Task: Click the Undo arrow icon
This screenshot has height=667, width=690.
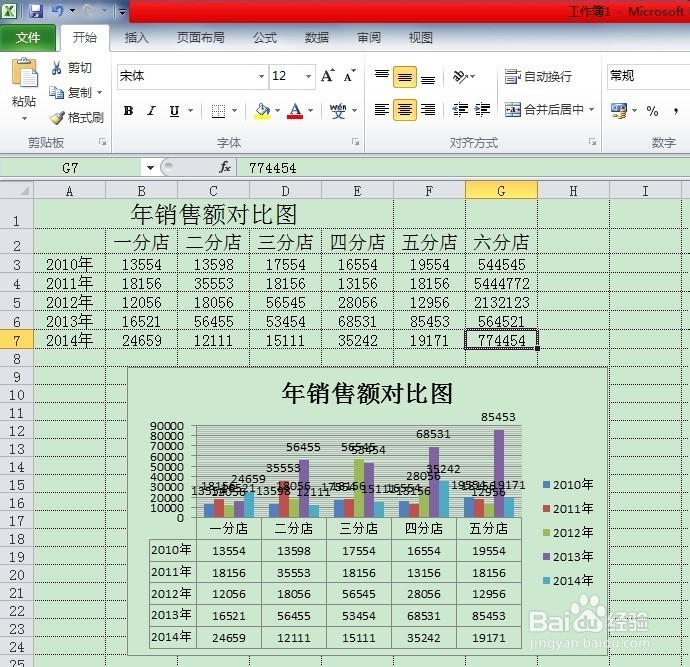Action: point(58,11)
